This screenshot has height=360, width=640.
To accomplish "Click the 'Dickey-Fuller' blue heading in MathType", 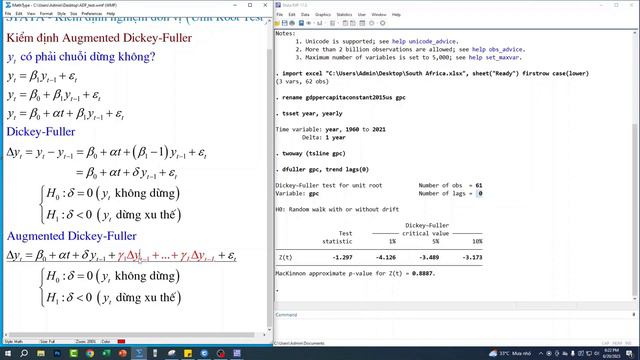I will [41, 132].
